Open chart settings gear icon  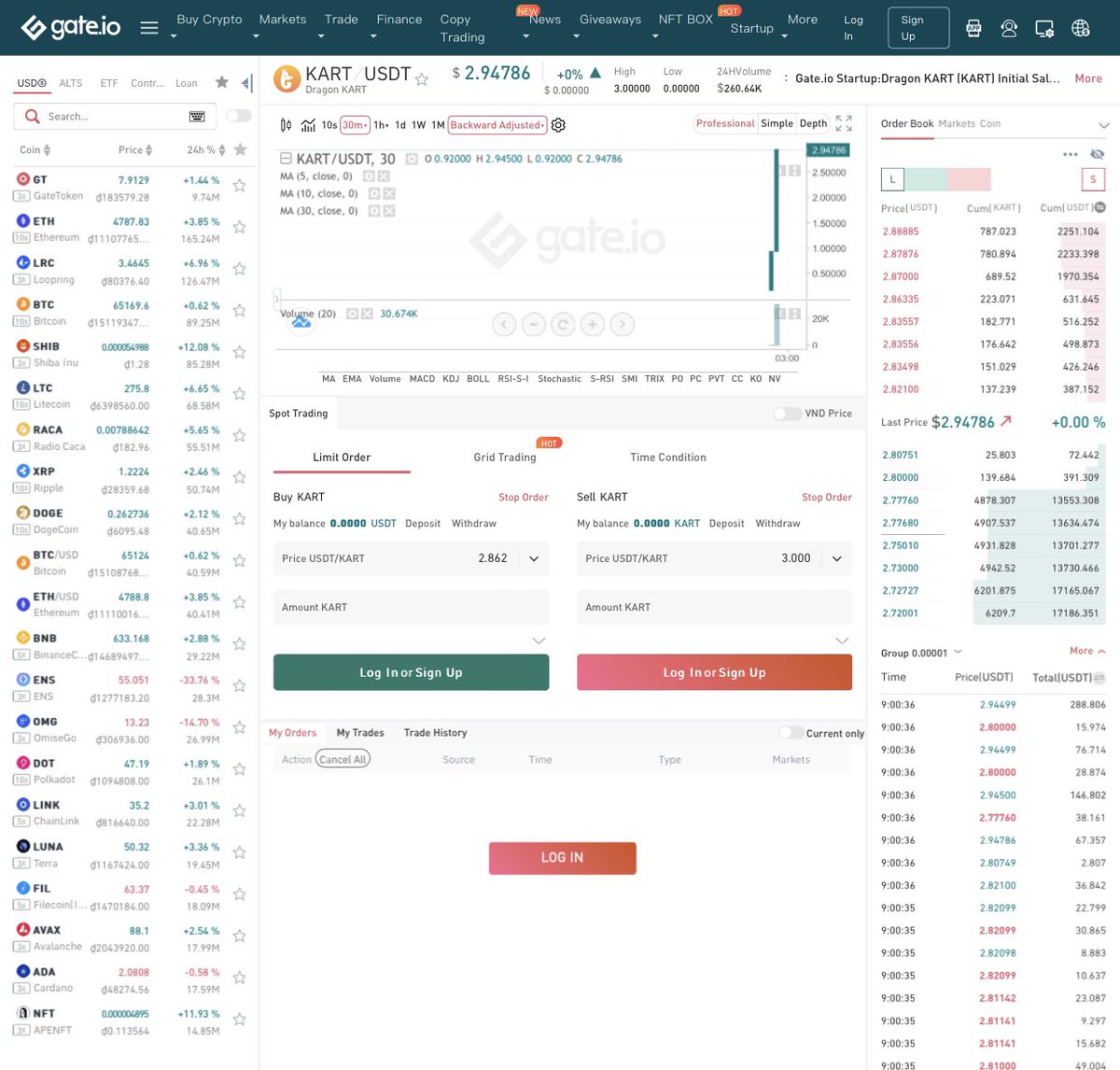click(558, 125)
